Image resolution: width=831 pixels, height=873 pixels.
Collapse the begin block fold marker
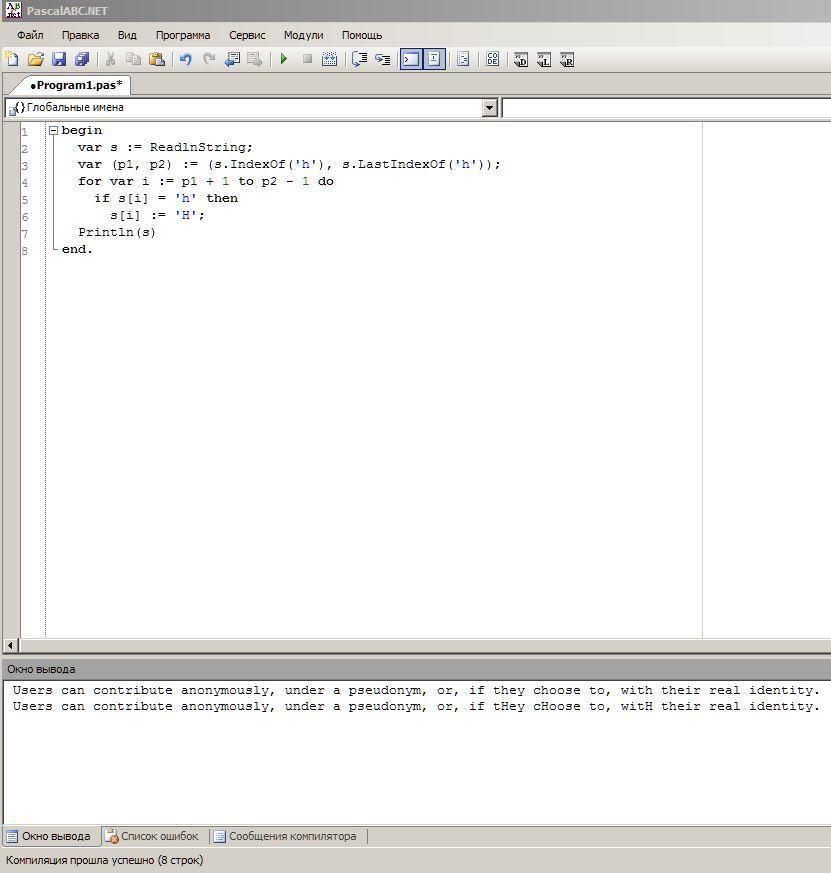[x=53, y=131]
